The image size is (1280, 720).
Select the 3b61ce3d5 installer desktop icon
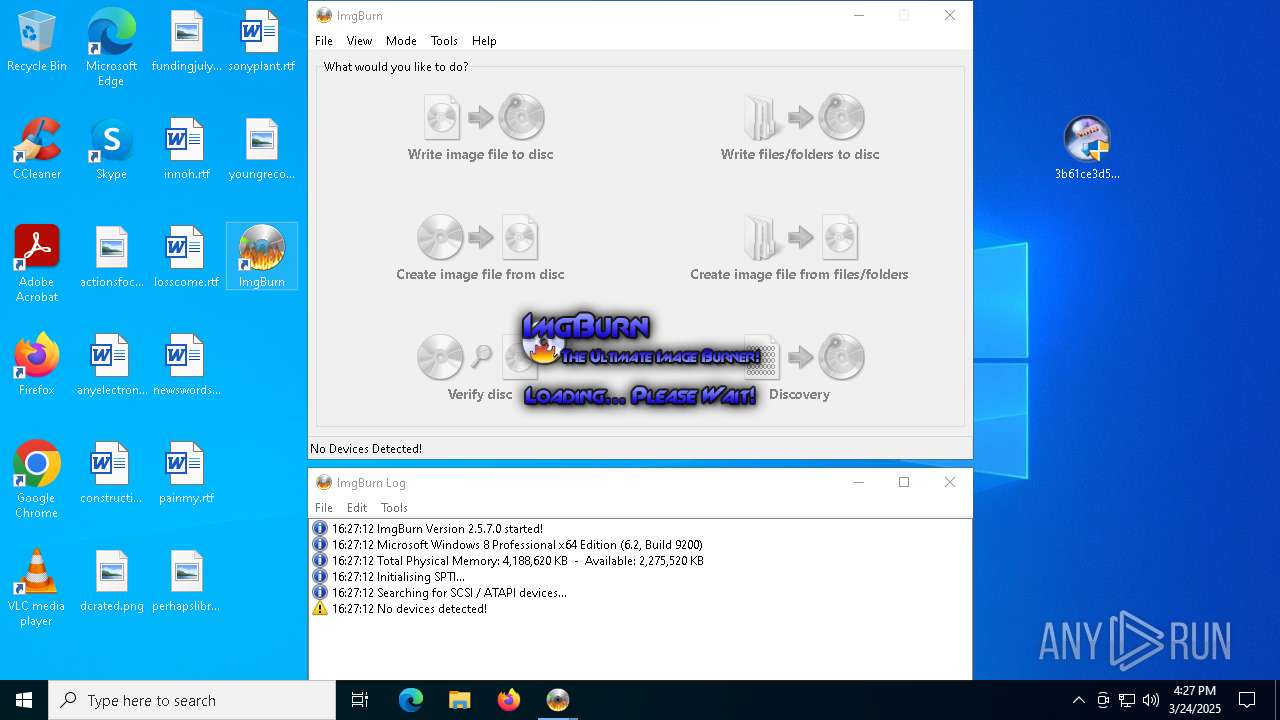point(1087,148)
